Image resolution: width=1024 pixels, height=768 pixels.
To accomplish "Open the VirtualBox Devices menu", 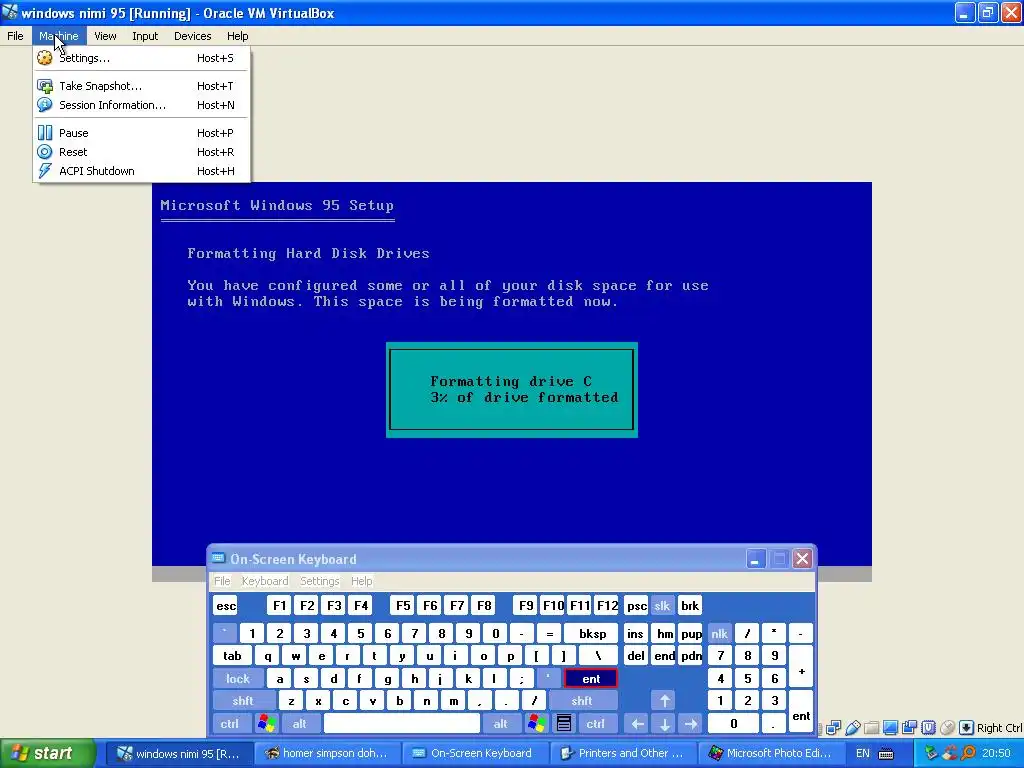I will click(x=193, y=36).
